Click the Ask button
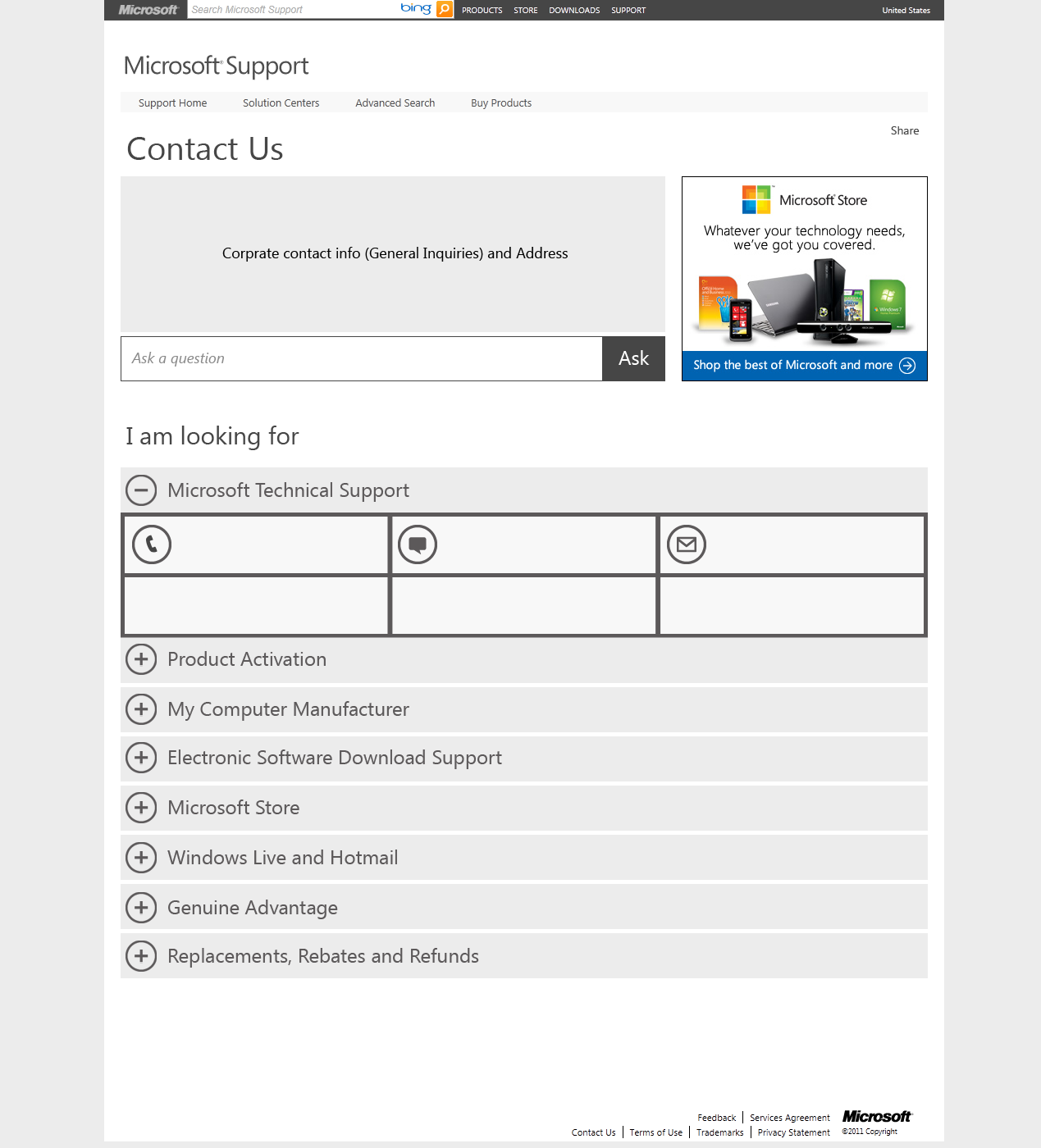Screen dimensions: 1041x1148 pos(633,358)
